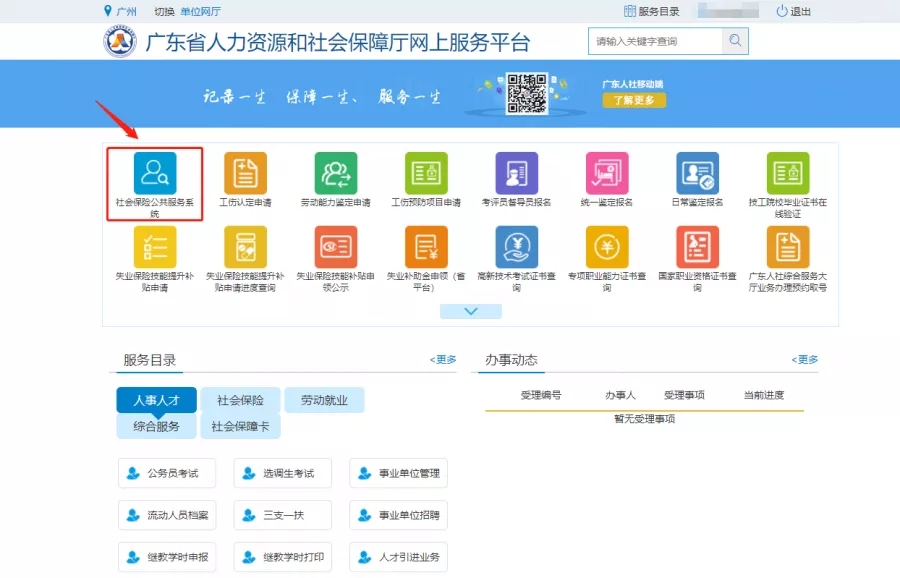Viewport: 900px width, 578px height.
Task: Switch to the 社会保险 tab
Action: click(x=240, y=400)
